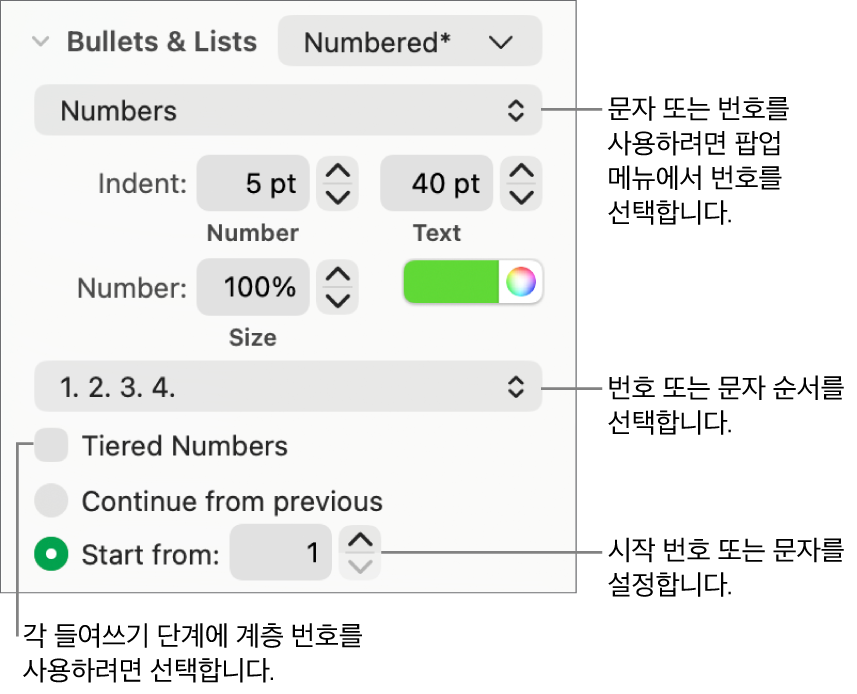Increase number size with up arrow

(x=339, y=276)
